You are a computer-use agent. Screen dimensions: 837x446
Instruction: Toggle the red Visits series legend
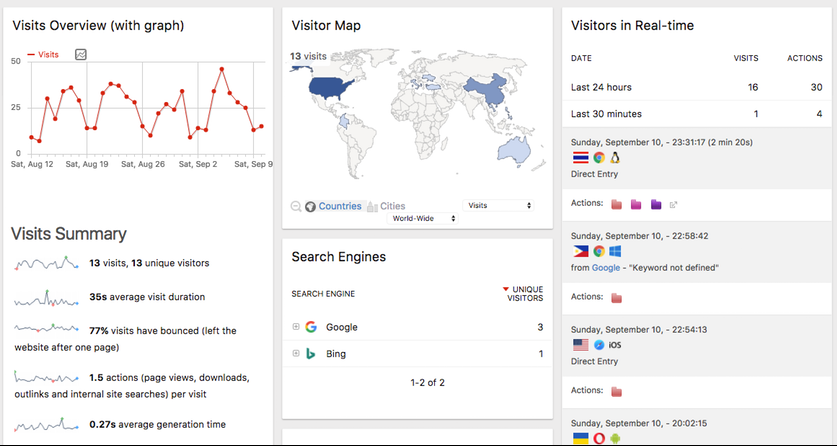click(x=43, y=54)
